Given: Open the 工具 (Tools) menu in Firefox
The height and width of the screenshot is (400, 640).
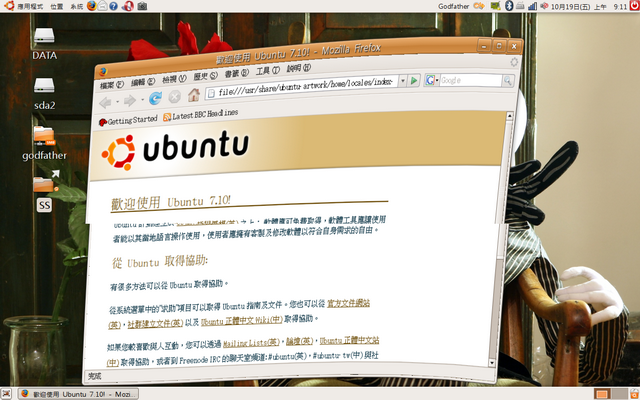Looking at the screenshot, I should point(267,71).
